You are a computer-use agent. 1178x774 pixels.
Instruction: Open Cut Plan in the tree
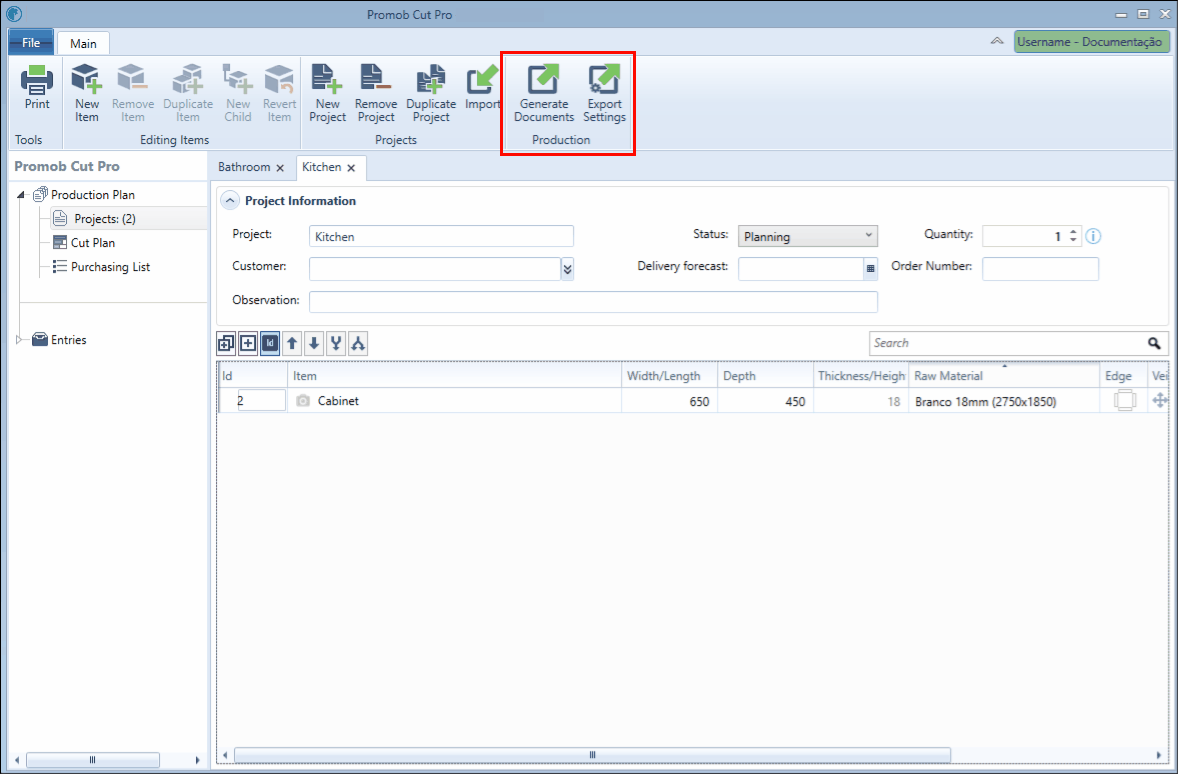(92, 243)
